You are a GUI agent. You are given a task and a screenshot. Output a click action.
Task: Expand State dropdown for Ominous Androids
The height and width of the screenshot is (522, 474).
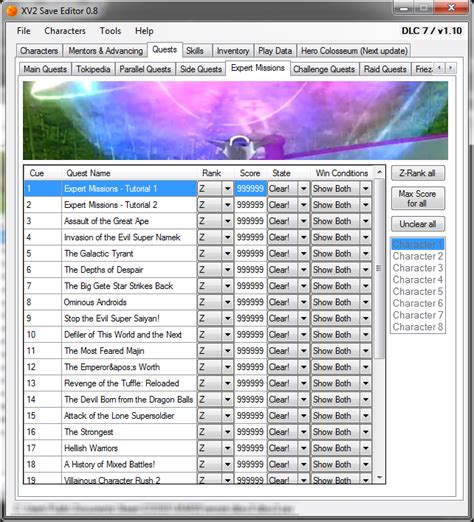point(304,302)
